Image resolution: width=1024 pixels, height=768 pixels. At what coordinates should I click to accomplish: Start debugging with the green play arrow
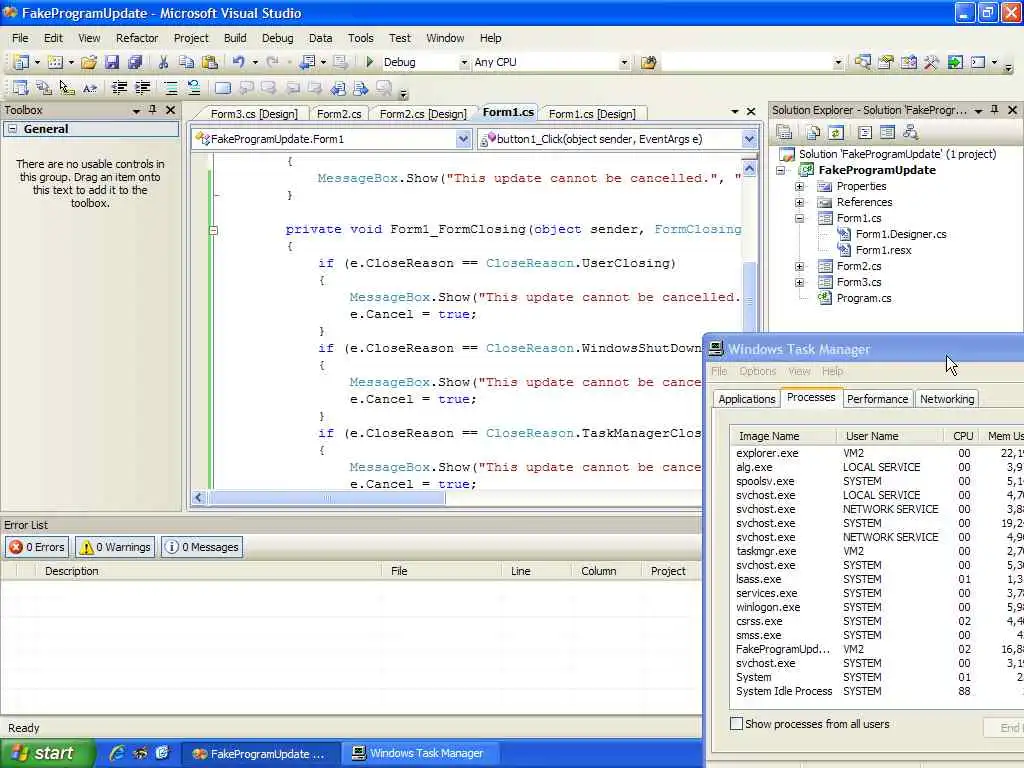tap(369, 62)
